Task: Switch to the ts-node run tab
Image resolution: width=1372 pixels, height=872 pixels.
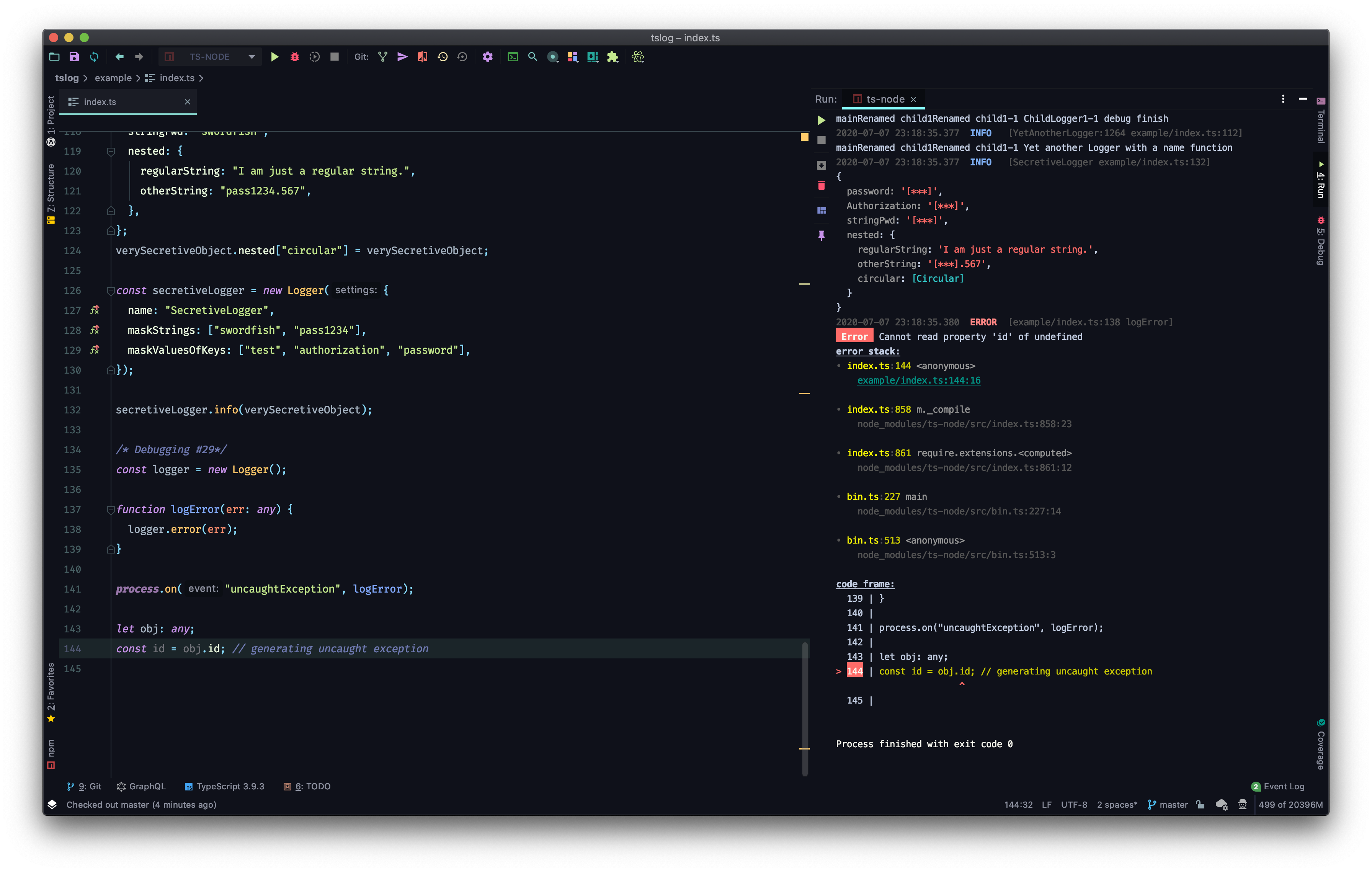Action: (x=882, y=98)
